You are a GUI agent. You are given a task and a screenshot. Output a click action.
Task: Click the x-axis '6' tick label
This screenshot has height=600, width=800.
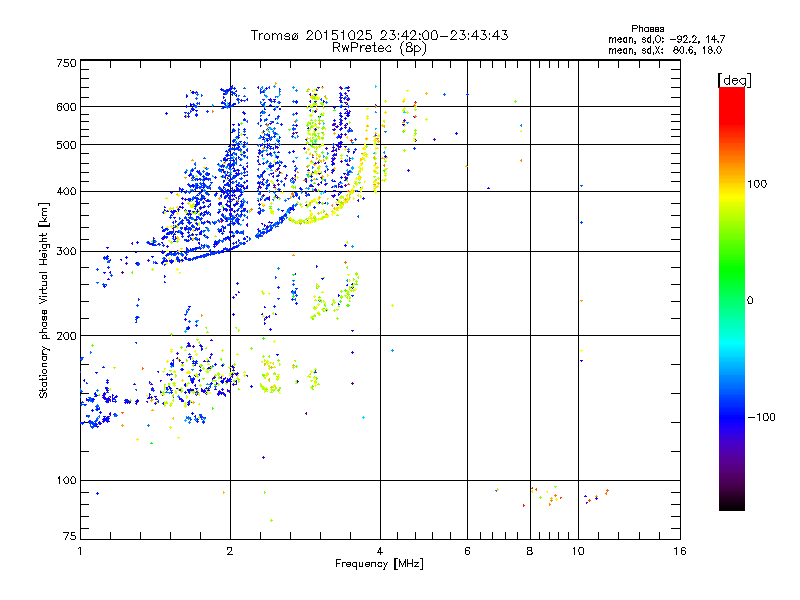coord(467,551)
